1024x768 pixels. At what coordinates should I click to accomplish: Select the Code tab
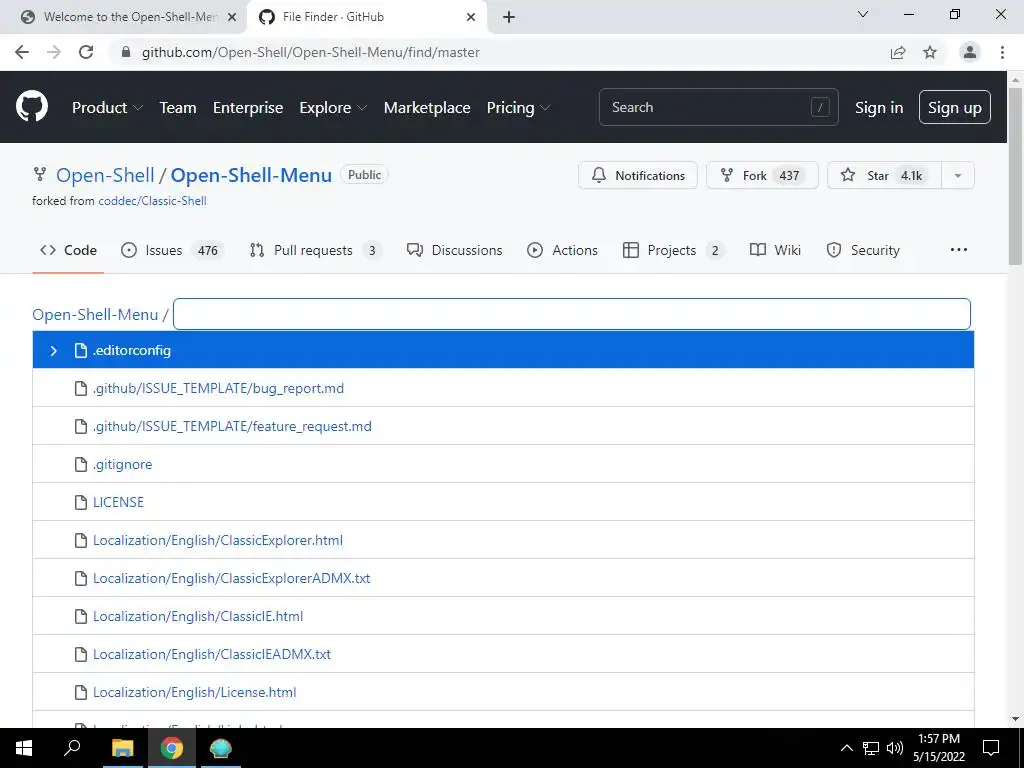click(x=68, y=250)
